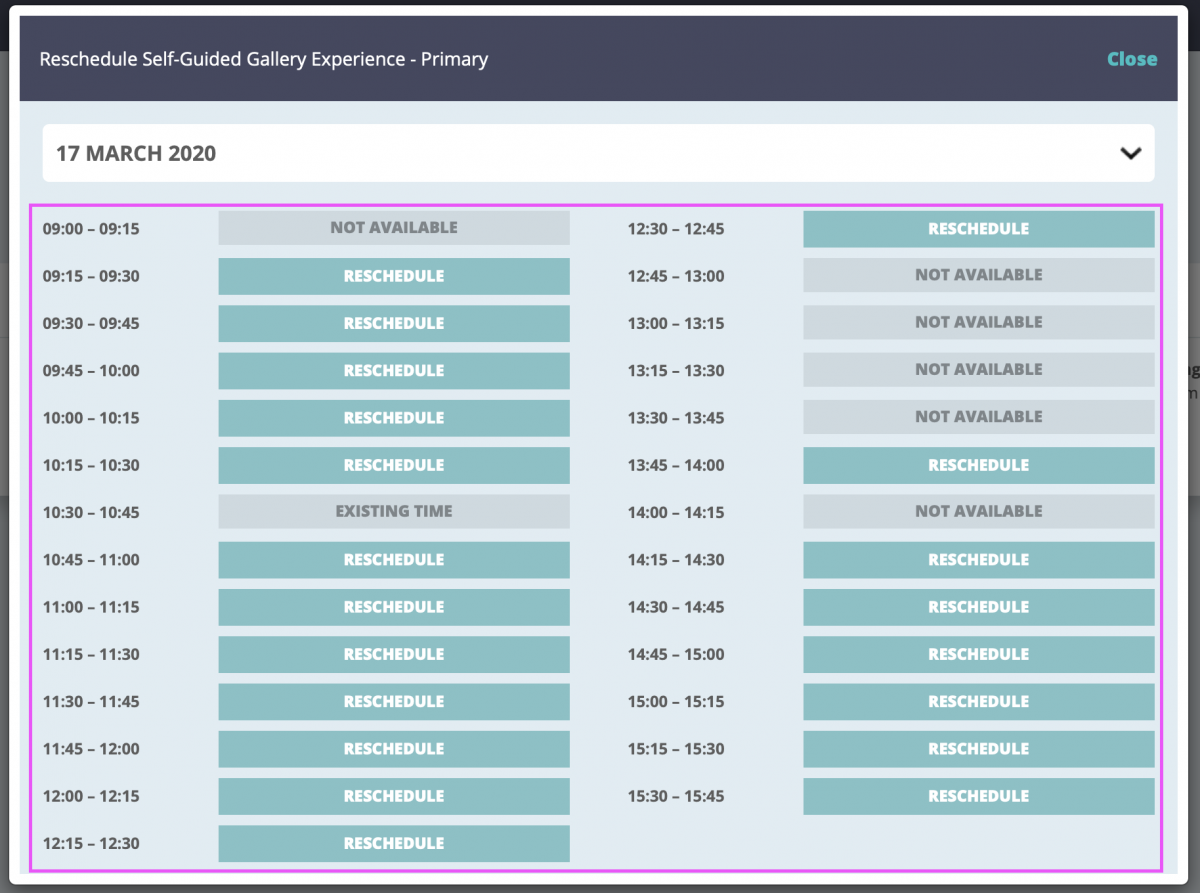This screenshot has width=1200, height=893.
Task: Click Not Available for the 13:30 – 13:45 slot
Action: [979, 417]
